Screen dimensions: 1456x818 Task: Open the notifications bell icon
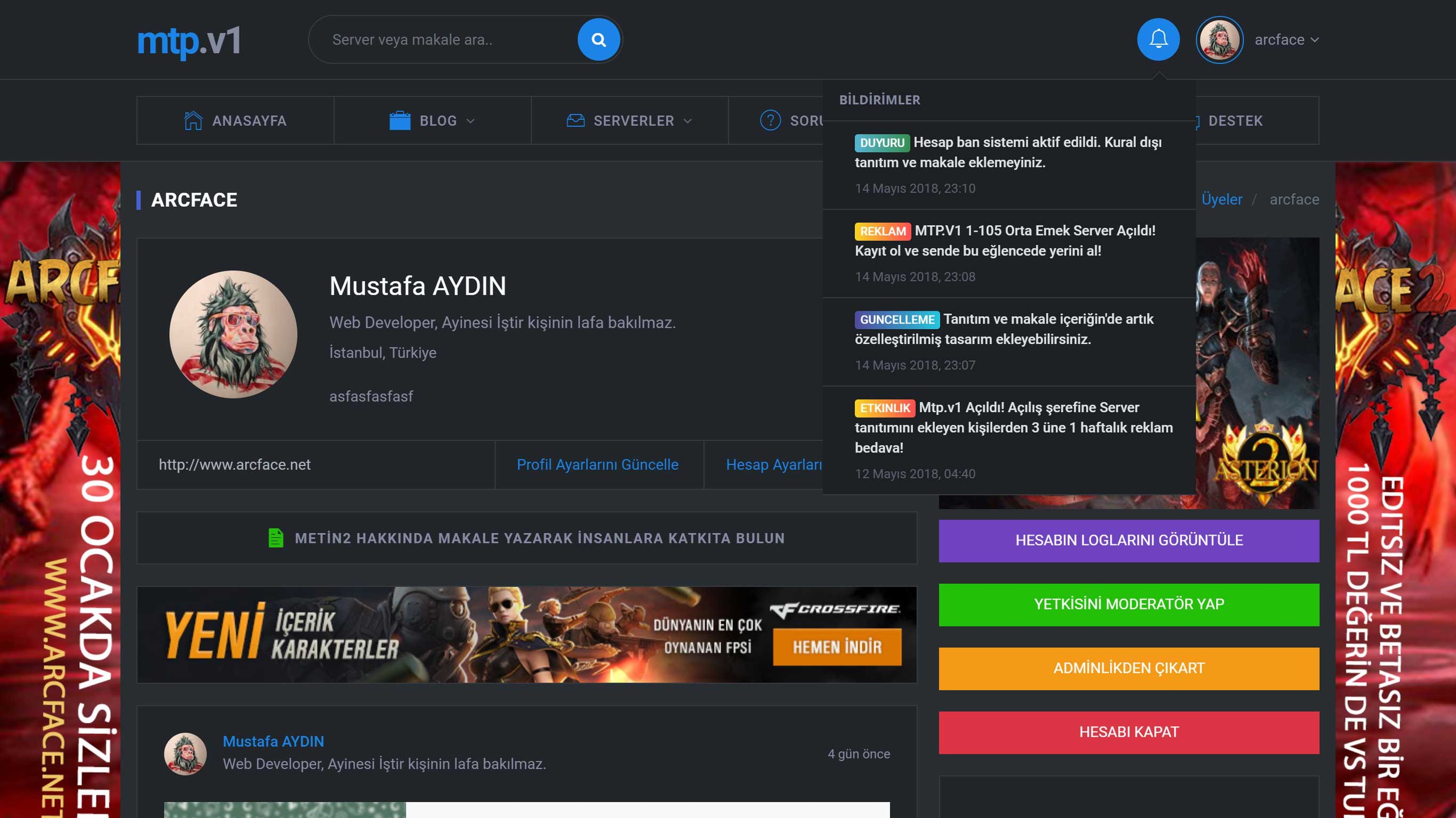[x=1158, y=39]
